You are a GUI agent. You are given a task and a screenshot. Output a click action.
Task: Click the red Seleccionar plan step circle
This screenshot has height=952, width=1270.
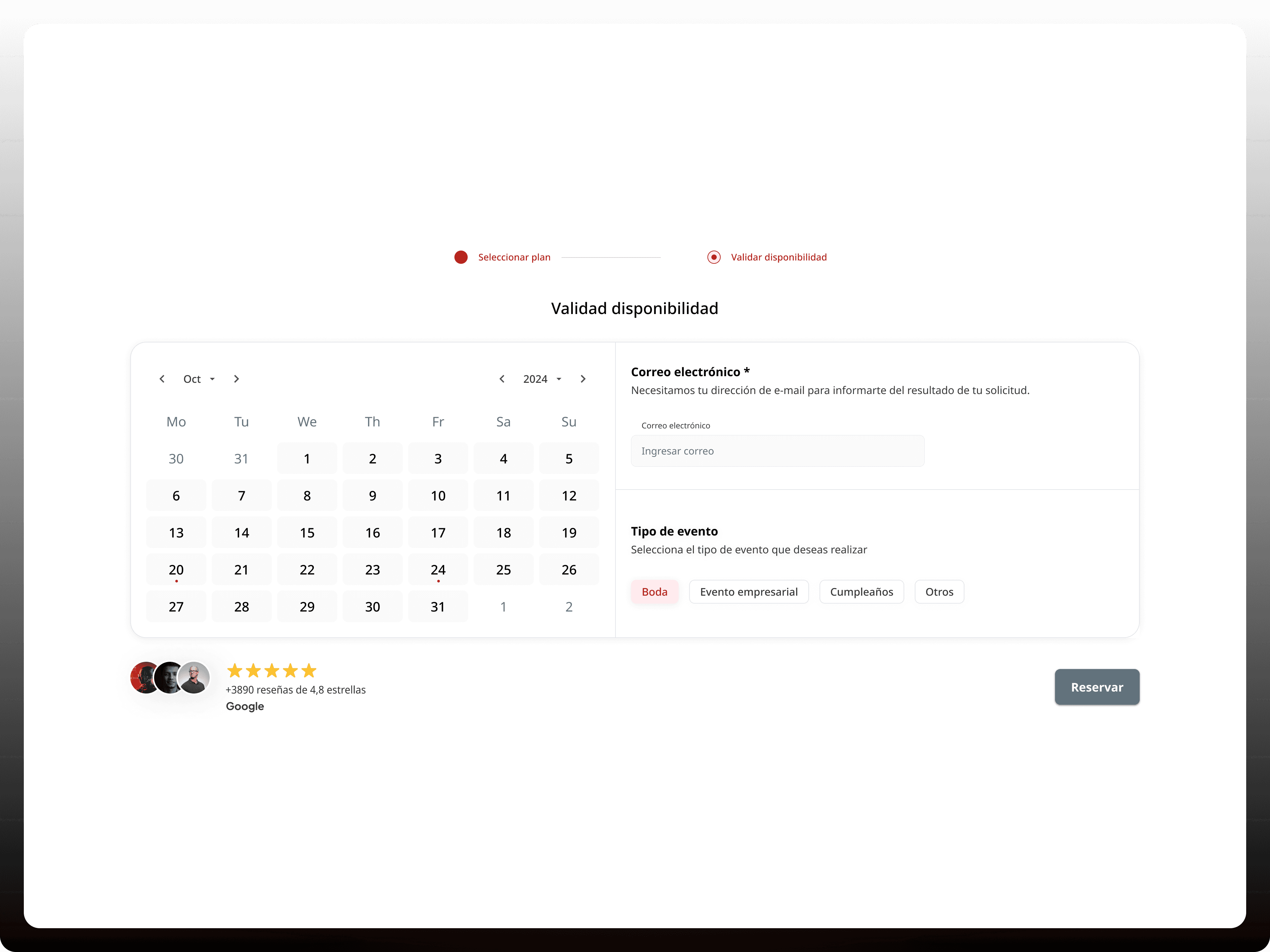click(460, 257)
